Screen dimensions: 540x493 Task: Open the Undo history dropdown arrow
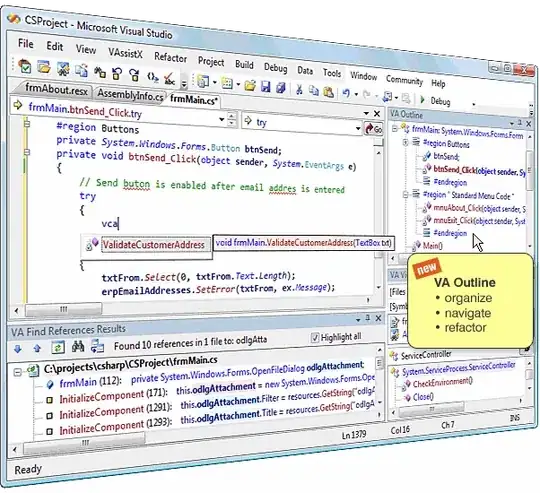356,94
